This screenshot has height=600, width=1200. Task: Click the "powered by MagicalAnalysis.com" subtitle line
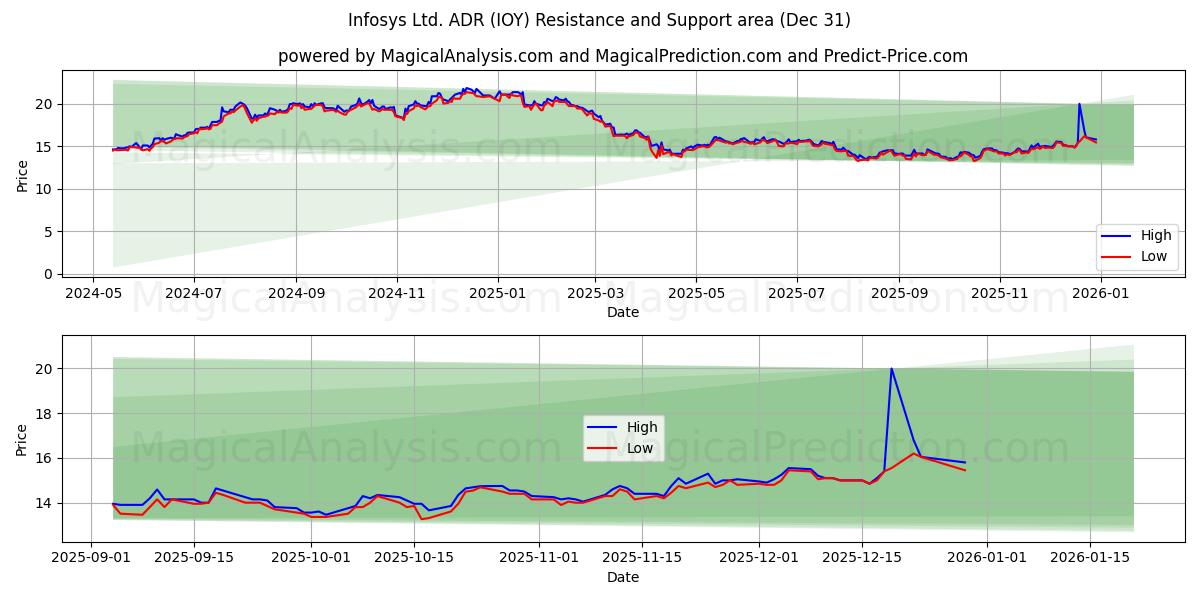click(622, 56)
